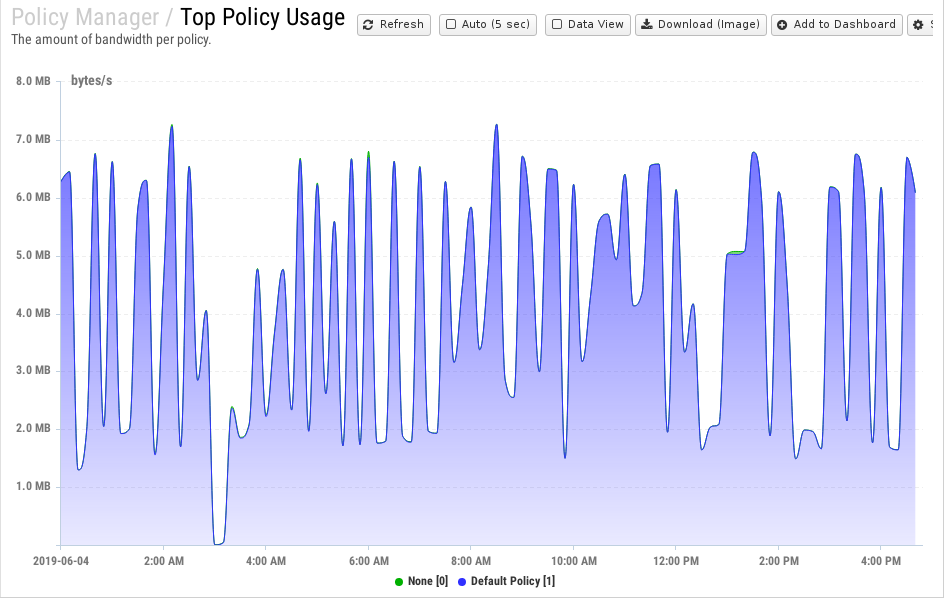Toggle the Data View checkbox
944x598 pixels.
point(557,25)
